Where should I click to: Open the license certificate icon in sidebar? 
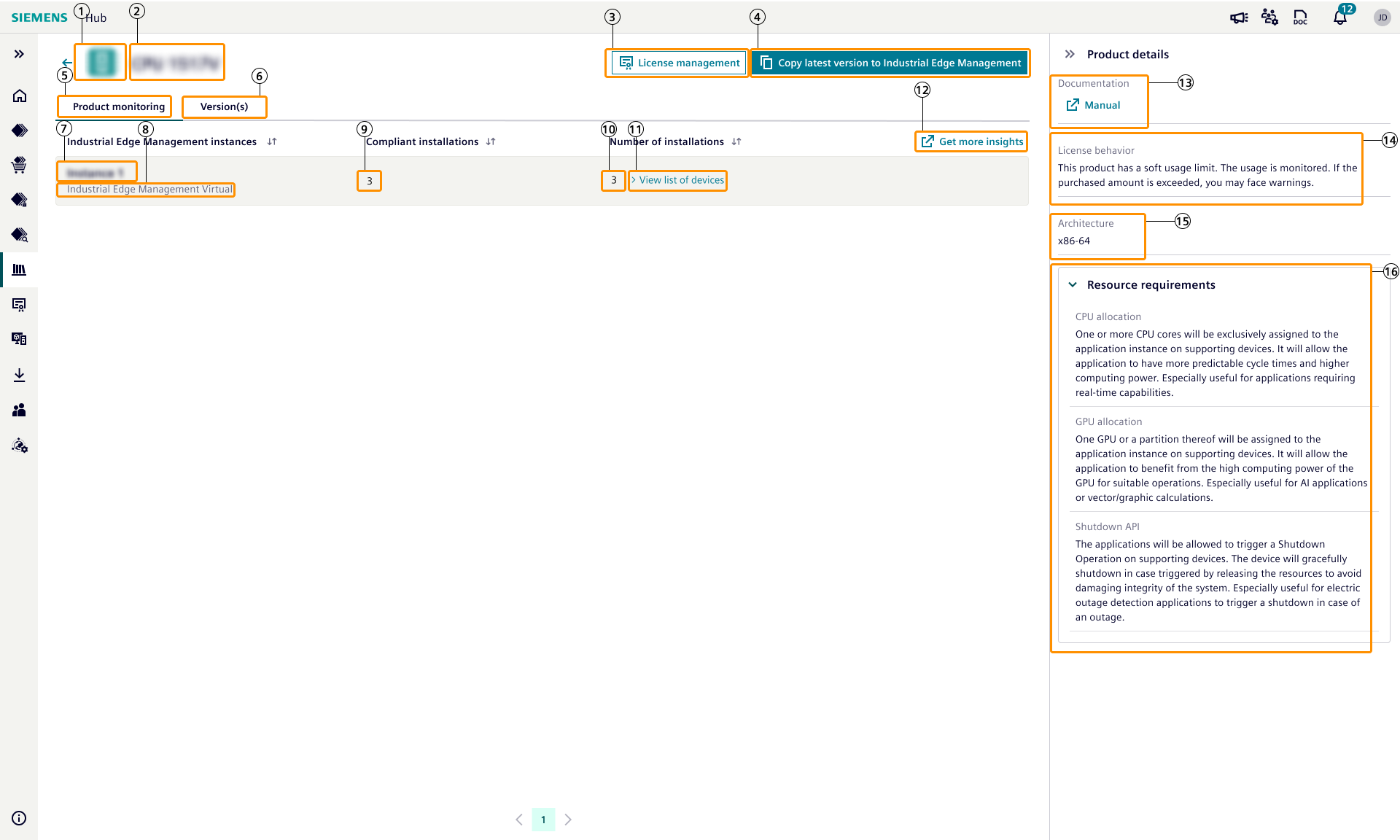20,305
